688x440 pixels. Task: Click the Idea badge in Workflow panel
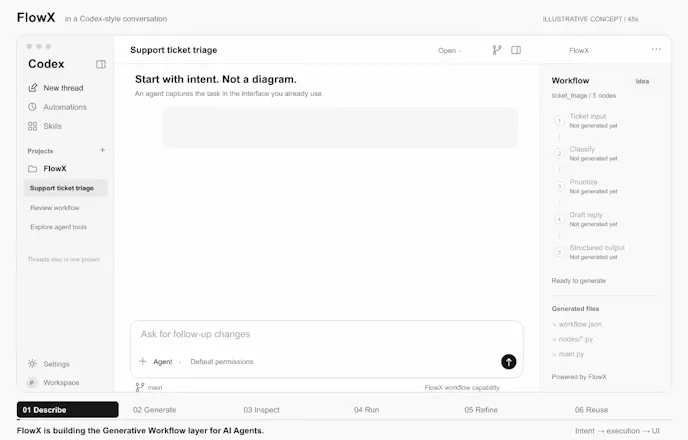click(x=642, y=81)
